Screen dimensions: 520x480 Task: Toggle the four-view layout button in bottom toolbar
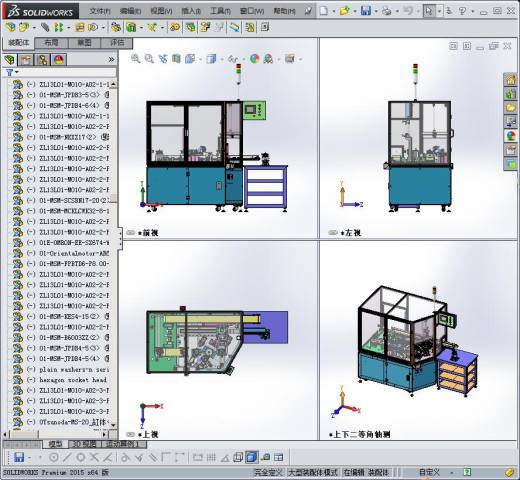pos(279,457)
